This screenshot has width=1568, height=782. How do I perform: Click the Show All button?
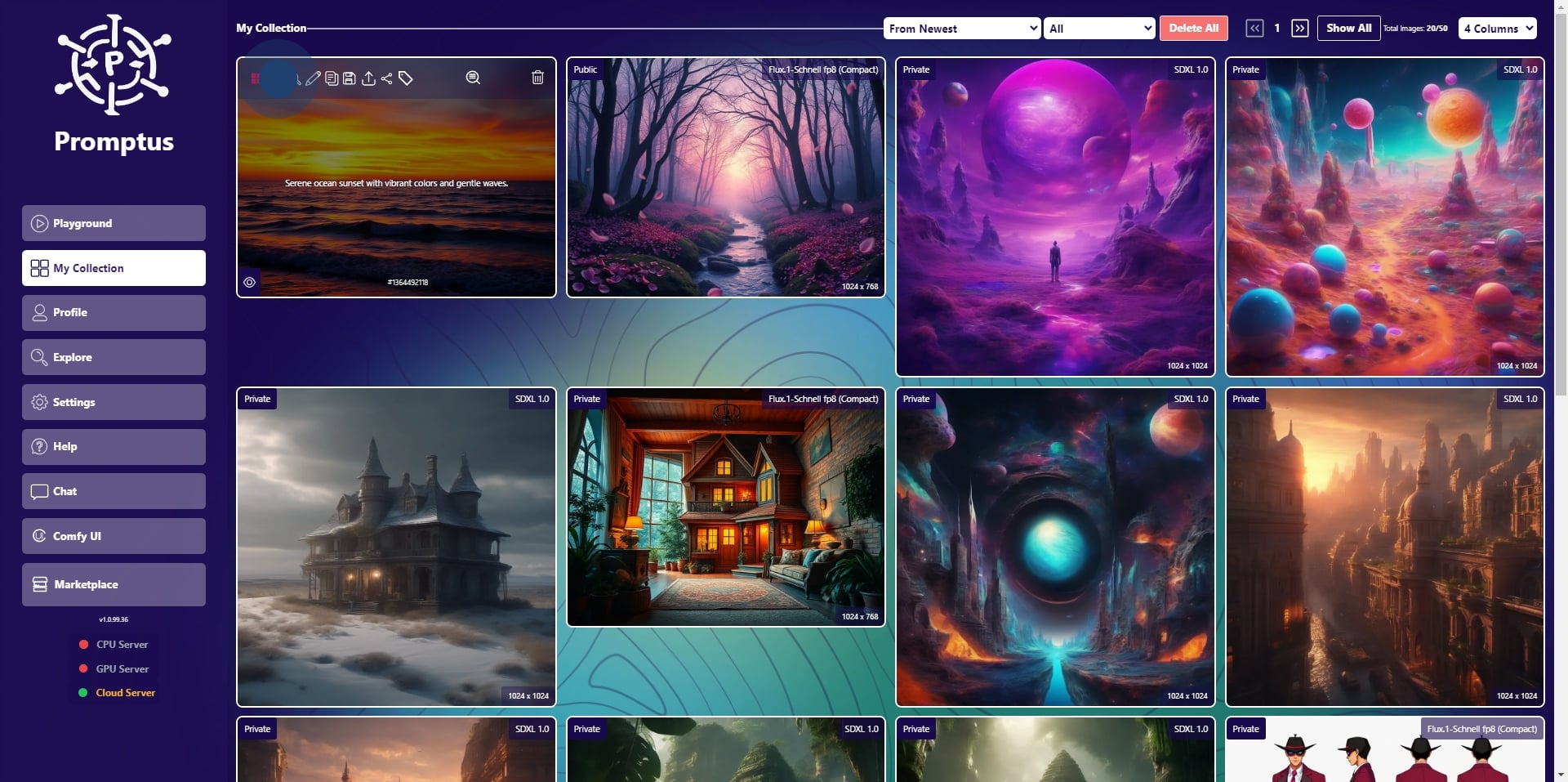(1349, 29)
